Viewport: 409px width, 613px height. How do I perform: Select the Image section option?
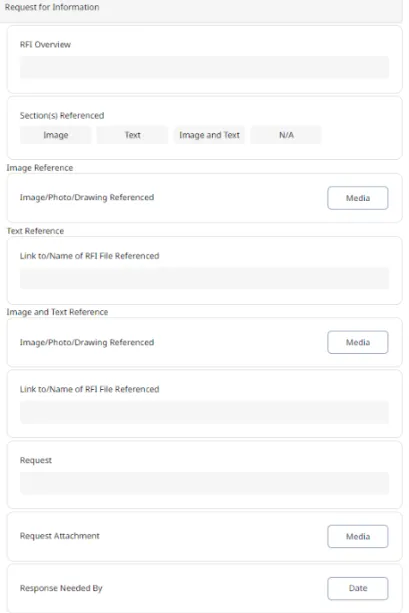(56, 135)
